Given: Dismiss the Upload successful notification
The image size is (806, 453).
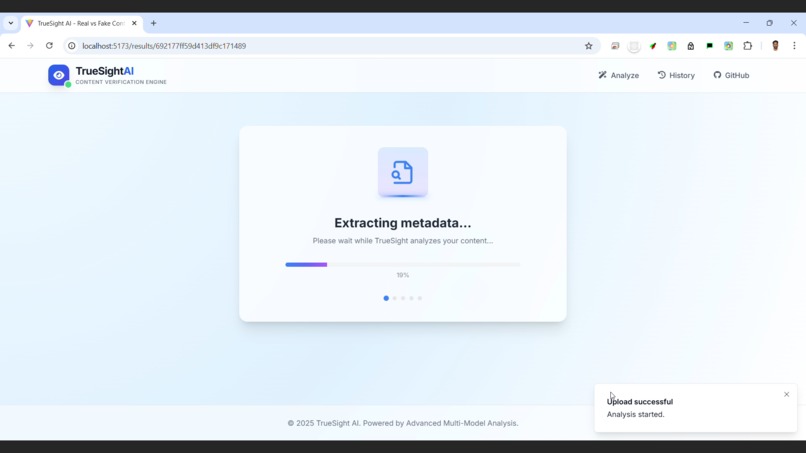Looking at the screenshot, I should point(786,394).
